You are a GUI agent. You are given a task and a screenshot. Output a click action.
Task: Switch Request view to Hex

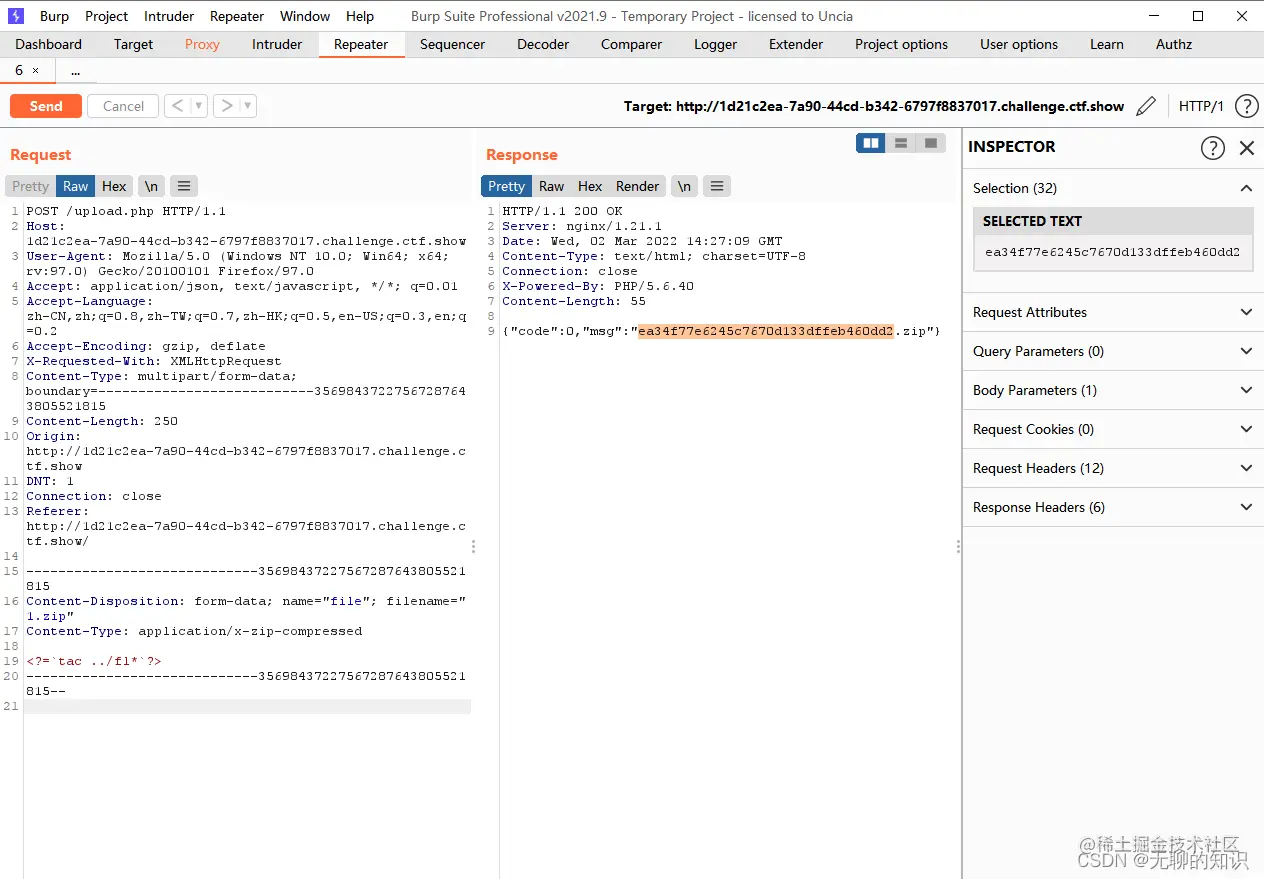pos(114,186)
